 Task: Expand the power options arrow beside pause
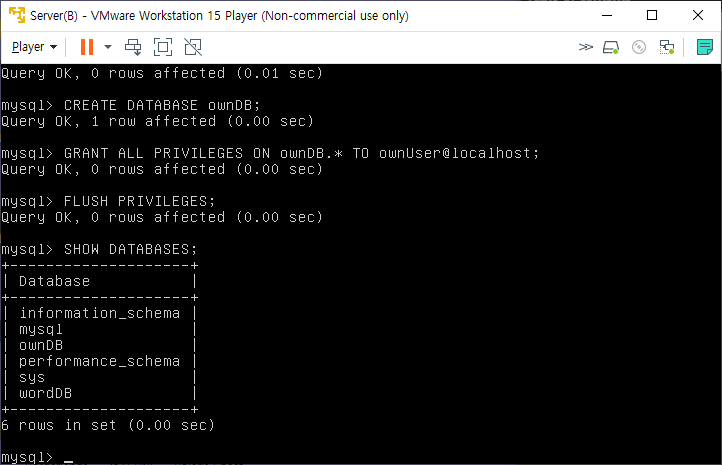point(108,47)
